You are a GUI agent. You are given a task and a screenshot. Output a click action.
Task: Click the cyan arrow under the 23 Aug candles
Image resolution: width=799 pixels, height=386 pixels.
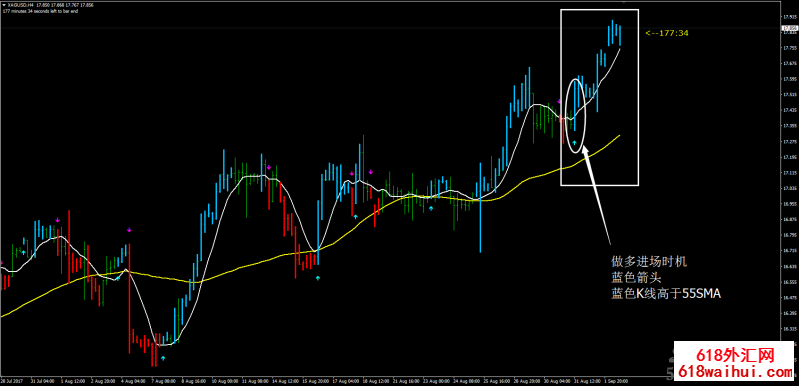click(431, 208)
